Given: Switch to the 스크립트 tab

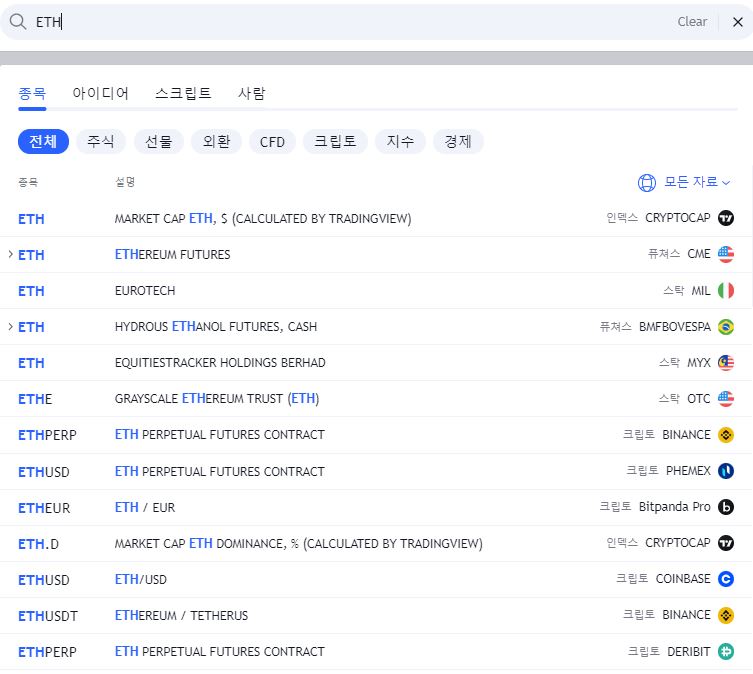Looking at the screenshot, I should 183,93.
